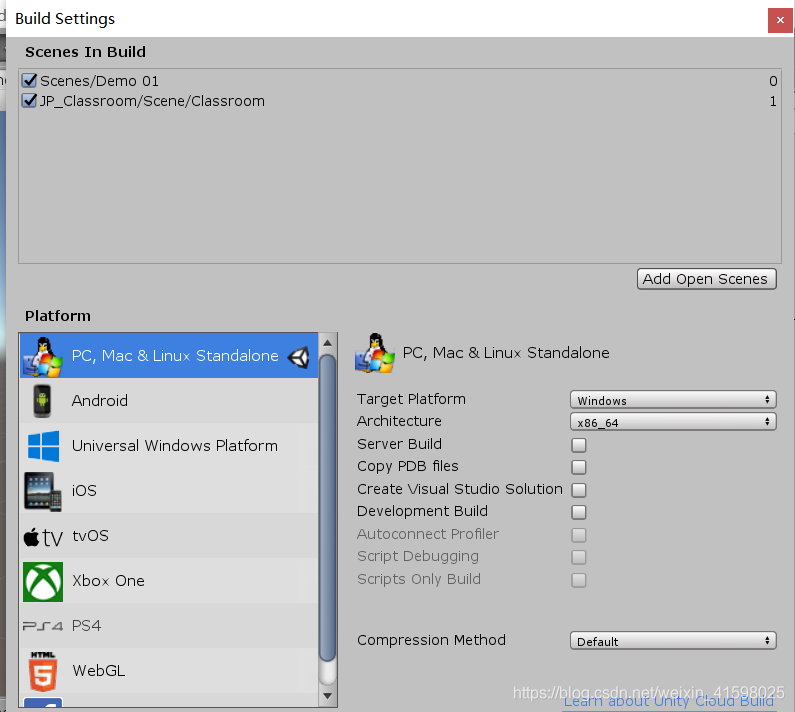The image size is (795, 712).
Task: Toggle Create Visual Studio Solution checkbox
Action: 579,490
